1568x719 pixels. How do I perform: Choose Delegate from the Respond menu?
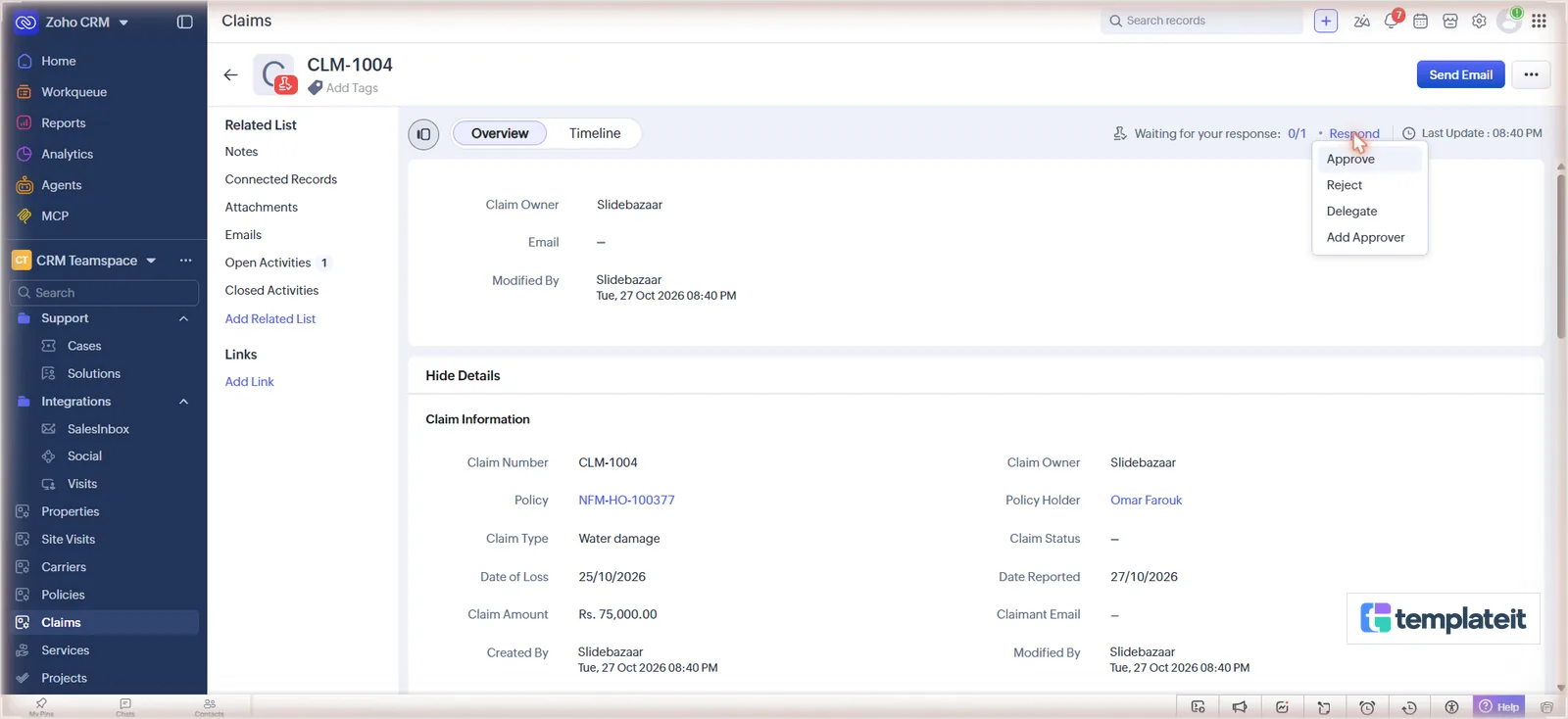(x=1369, y=212)
